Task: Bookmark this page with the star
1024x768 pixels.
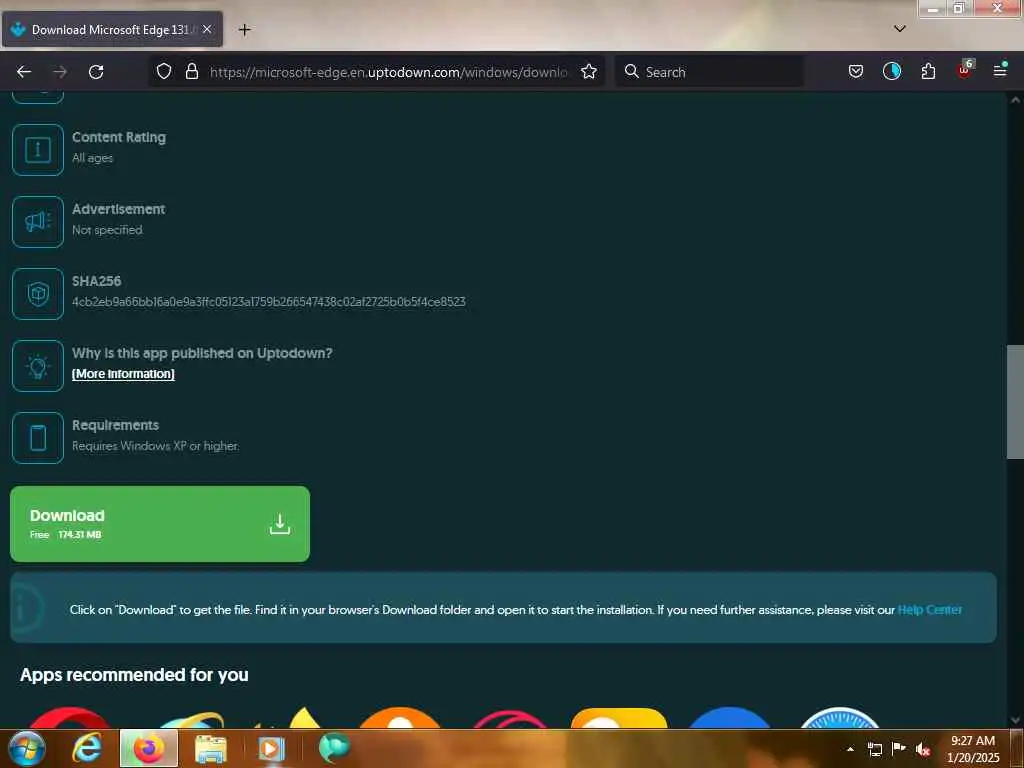Action: [589, 71]
